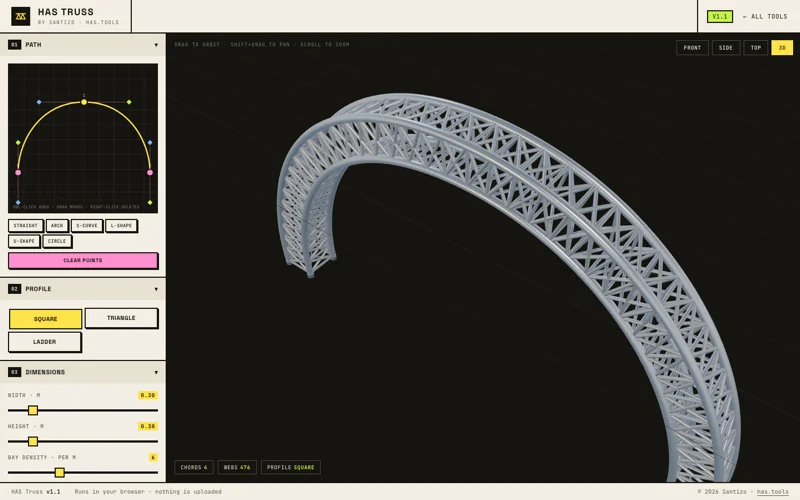The width and height of the screenshot is (800, 500).
Task: Switch to the Side view
Action: tap(726, 48)
